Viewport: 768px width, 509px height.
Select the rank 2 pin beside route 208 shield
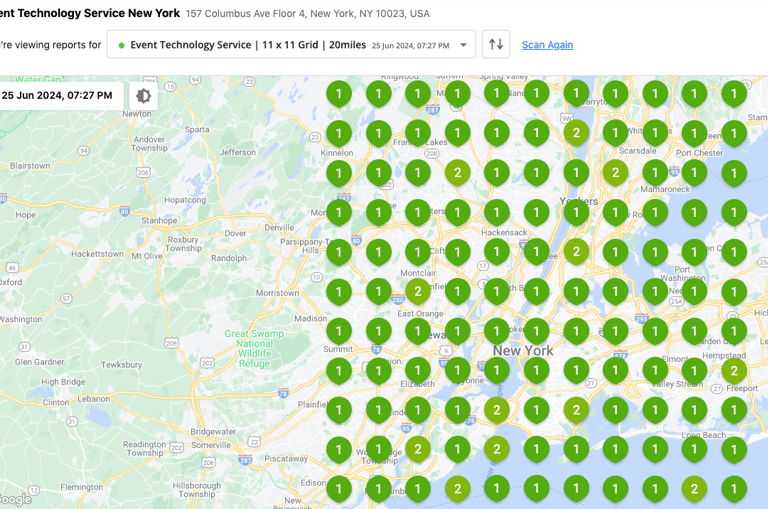457,173
